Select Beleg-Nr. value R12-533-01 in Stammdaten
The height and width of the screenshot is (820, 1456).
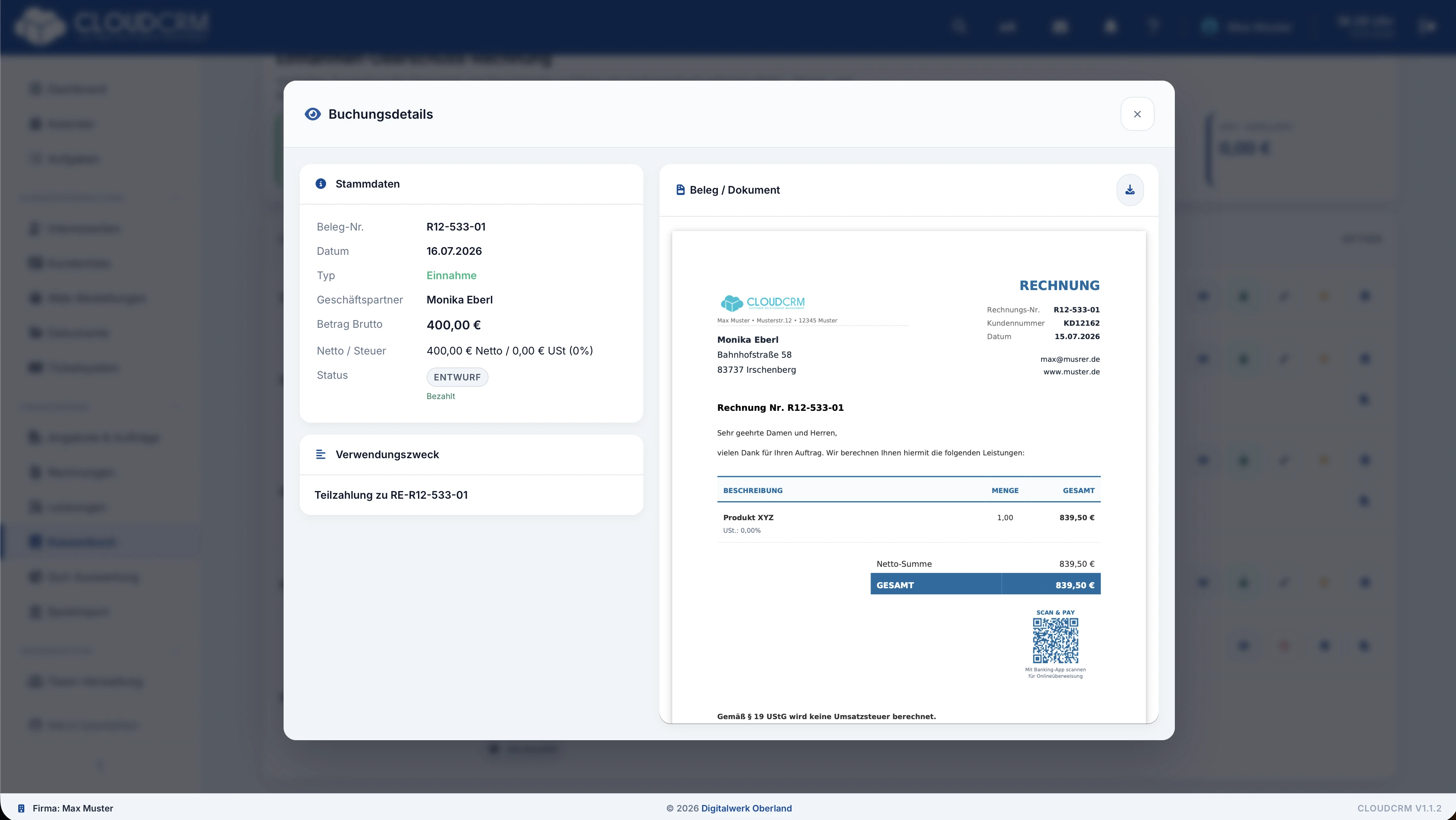pos(456,226)
